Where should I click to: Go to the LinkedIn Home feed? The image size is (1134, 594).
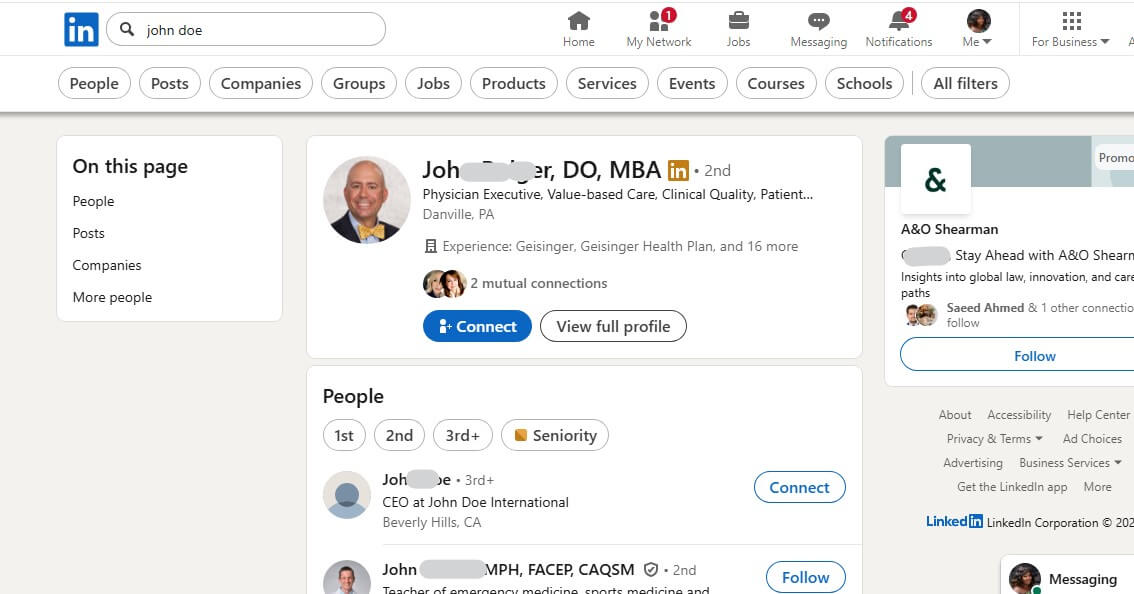[x=578, y=27]
